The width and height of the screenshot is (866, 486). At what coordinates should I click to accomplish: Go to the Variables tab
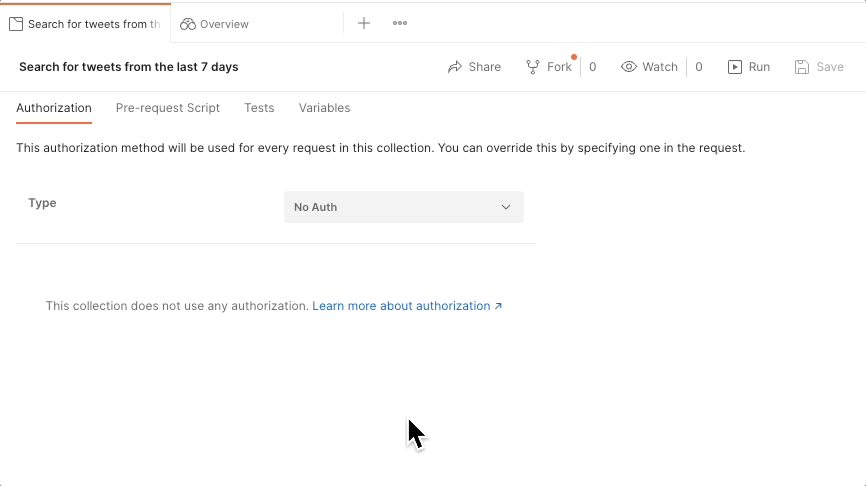(x=324, y=108)
